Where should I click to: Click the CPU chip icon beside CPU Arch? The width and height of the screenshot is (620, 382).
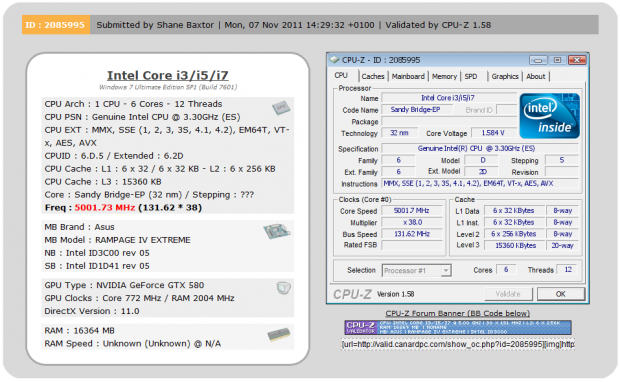[x=281, y=108]
